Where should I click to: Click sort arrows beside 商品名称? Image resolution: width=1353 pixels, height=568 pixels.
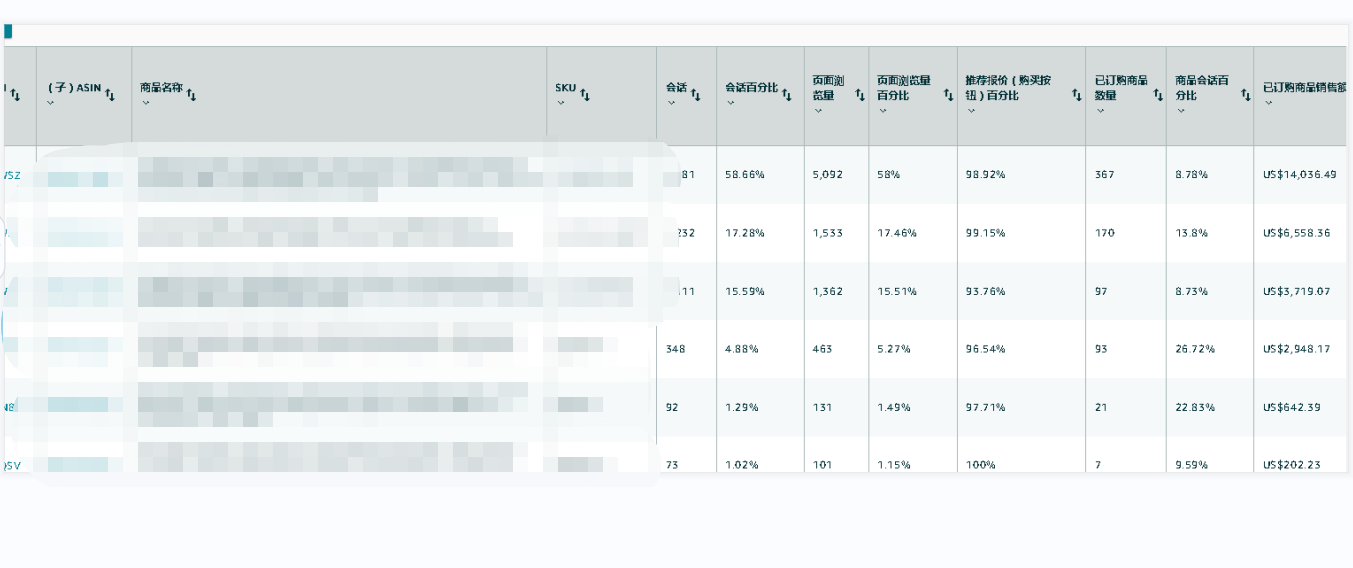191,95
